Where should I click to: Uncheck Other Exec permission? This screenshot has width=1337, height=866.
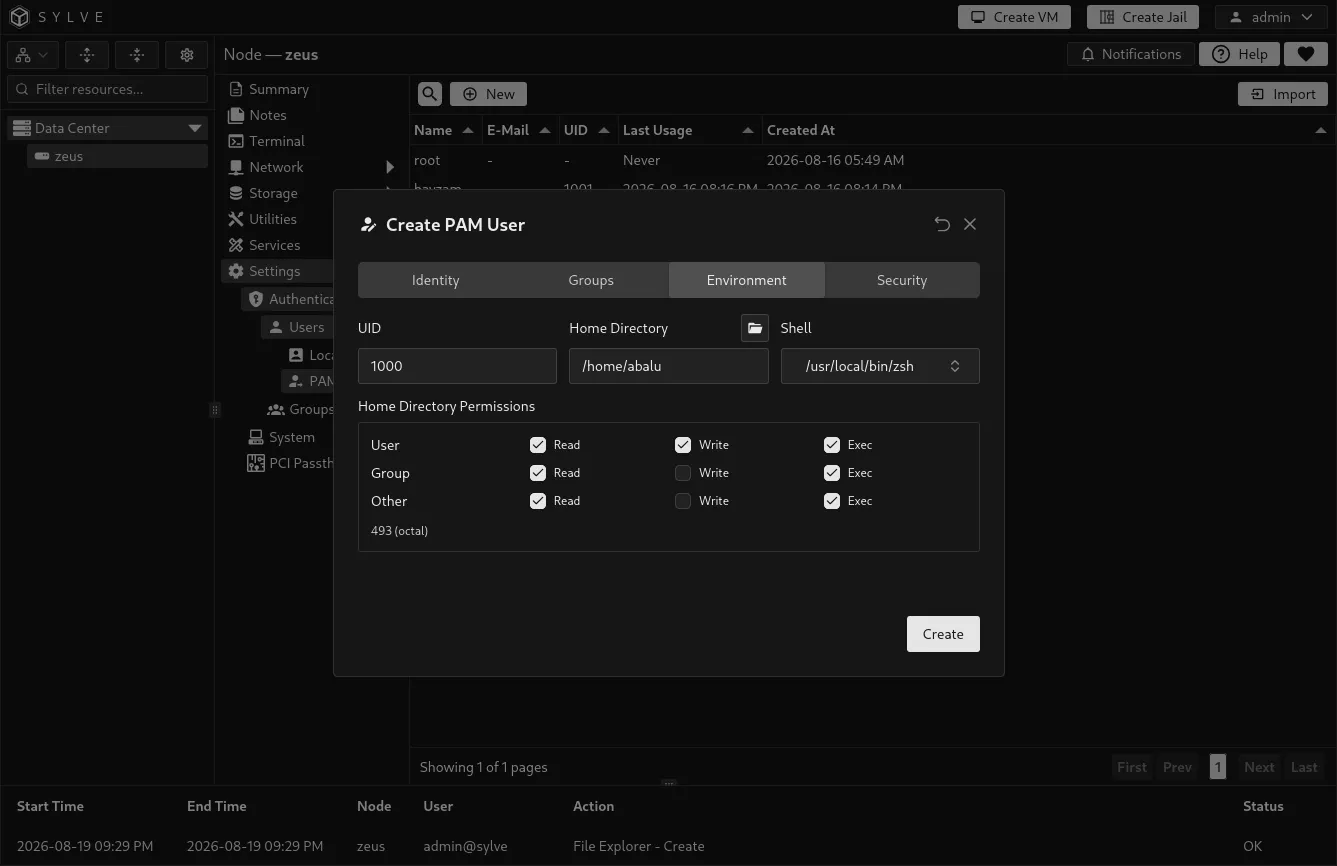[x=832, y=501]
